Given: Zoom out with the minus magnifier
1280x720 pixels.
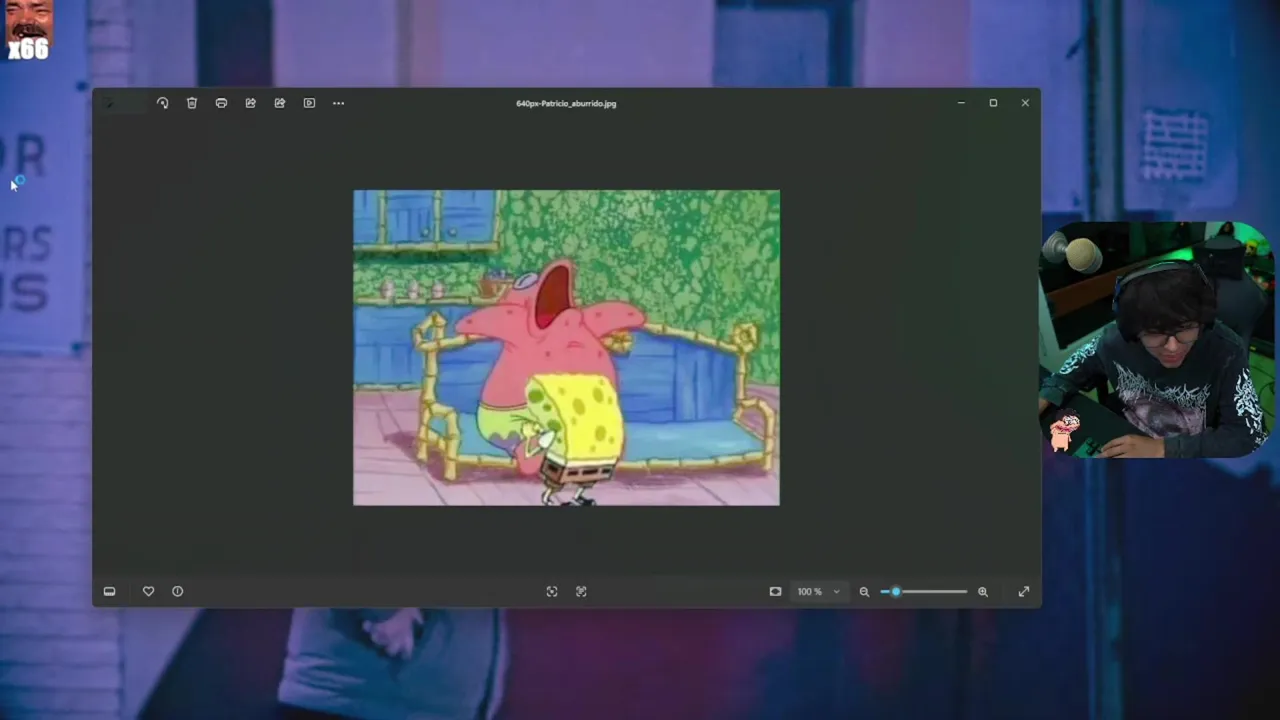Looking at the screenshot, I should 864,591.
